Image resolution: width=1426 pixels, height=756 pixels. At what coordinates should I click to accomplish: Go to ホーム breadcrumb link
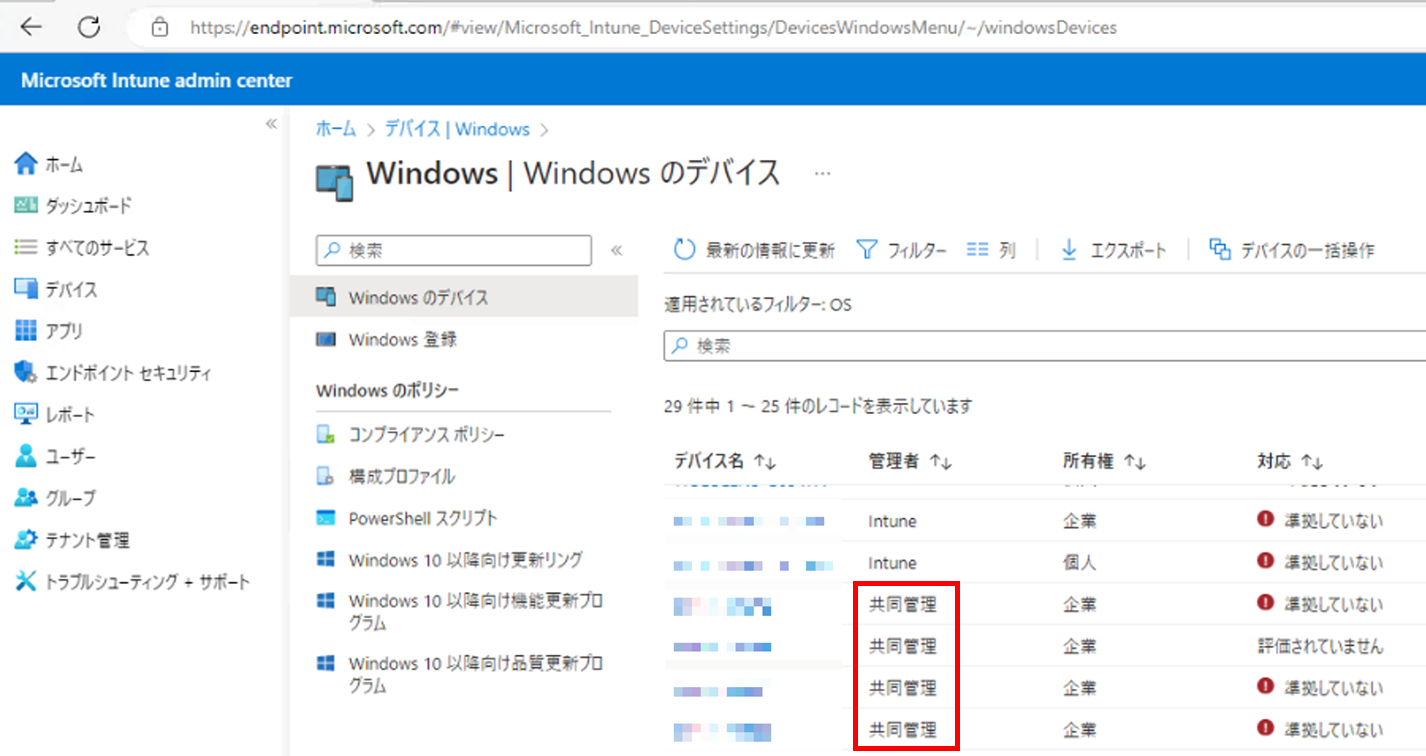[336, 129]
